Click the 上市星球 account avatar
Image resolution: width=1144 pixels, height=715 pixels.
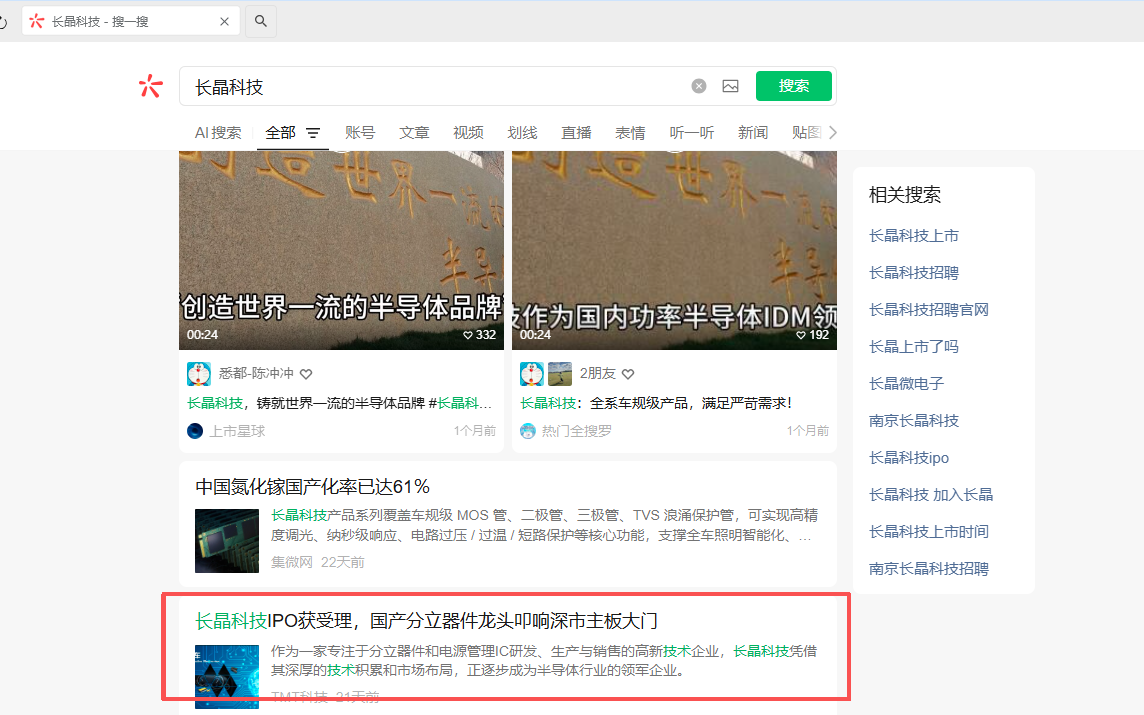pos(195,430)
